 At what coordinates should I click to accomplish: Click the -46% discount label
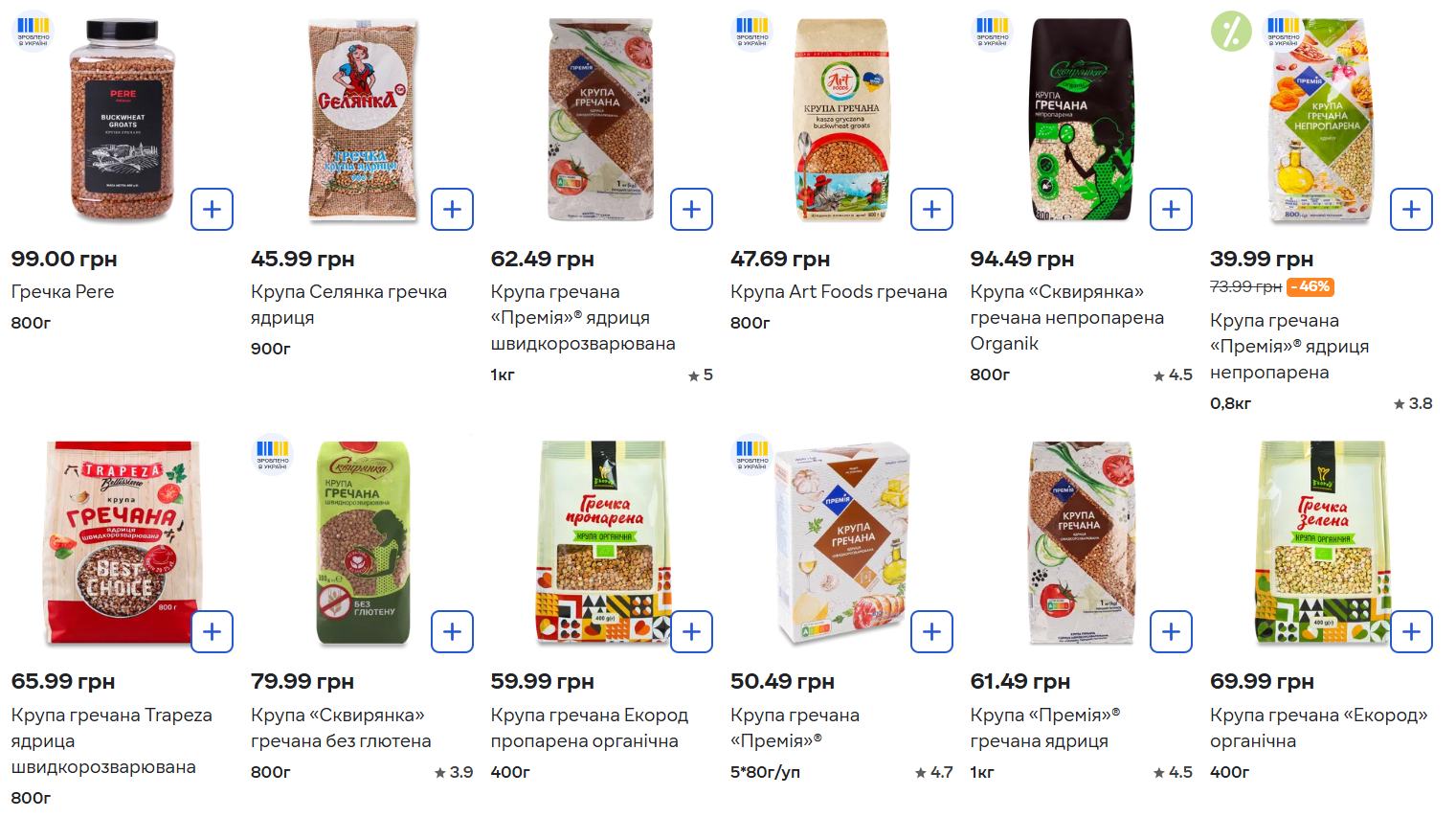(x=1310, y=286)
